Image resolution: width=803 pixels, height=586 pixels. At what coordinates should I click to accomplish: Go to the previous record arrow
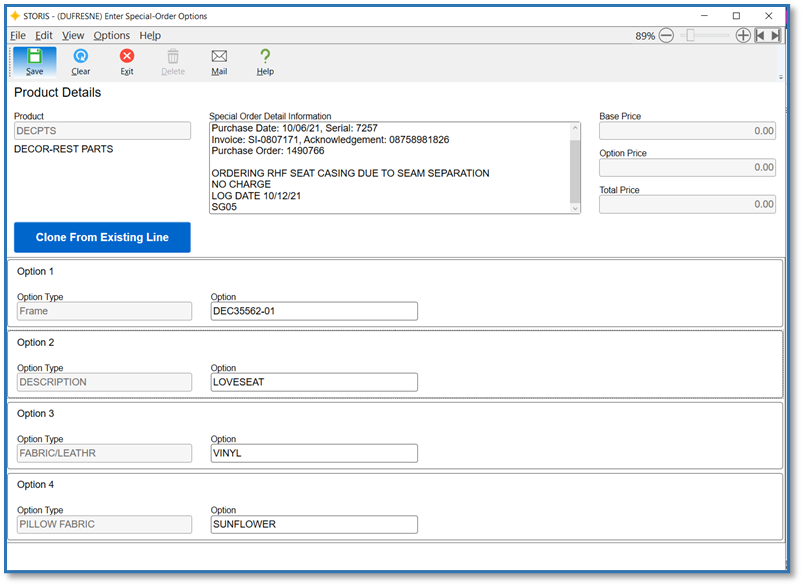[x=760, y=35]
